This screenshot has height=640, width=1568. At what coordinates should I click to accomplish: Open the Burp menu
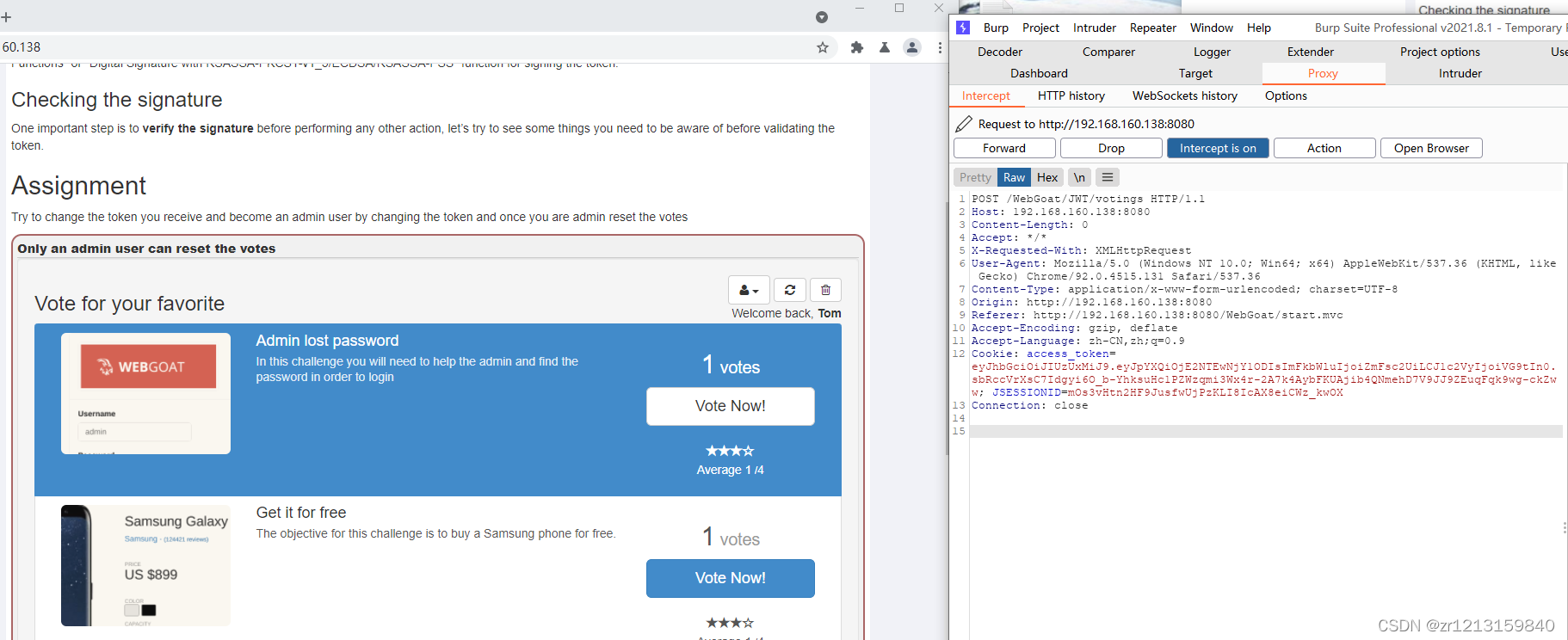(x=996, y=28)
